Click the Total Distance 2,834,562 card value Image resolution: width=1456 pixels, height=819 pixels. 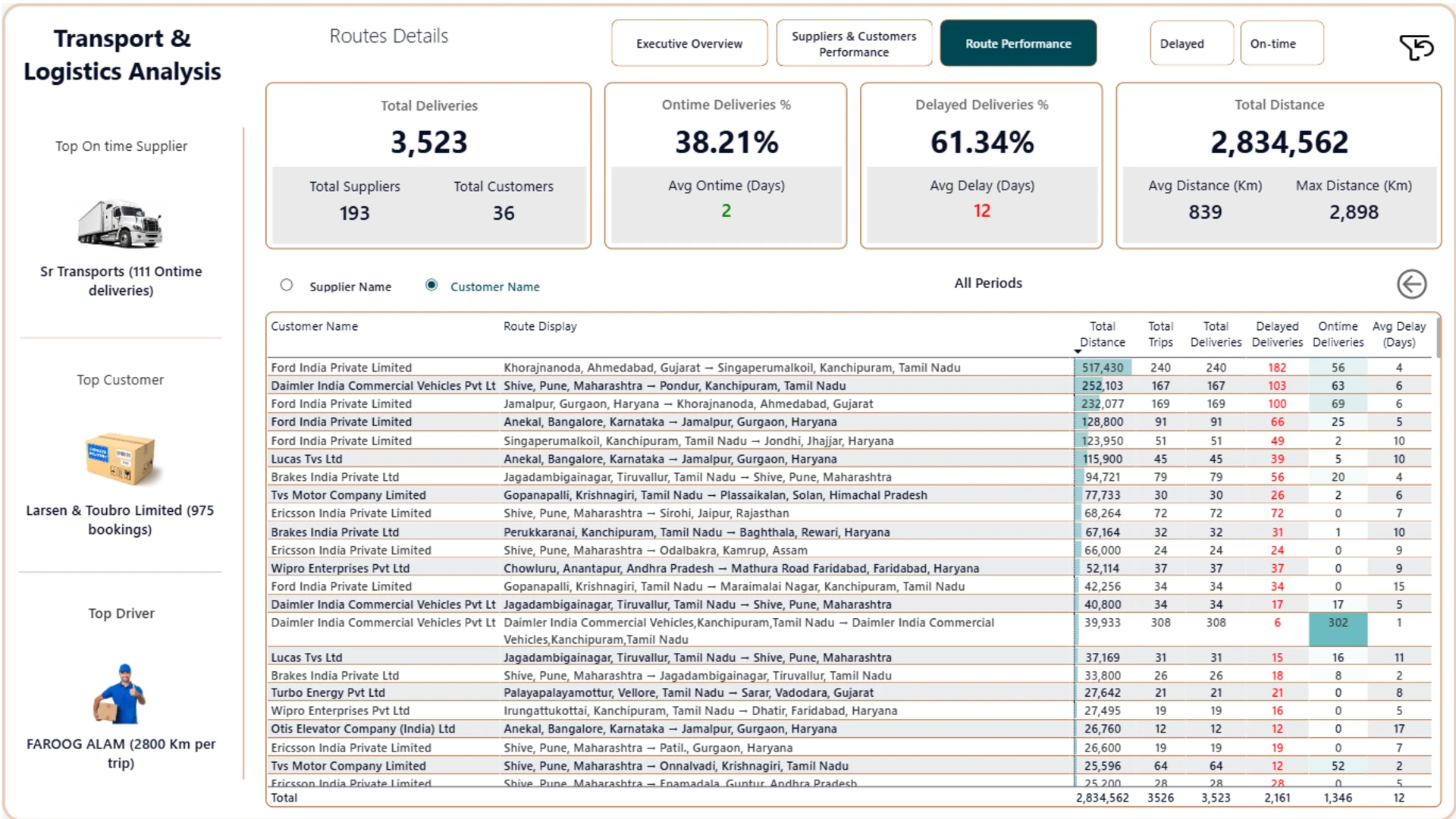pyautogui.click(x=1279, y=143)
